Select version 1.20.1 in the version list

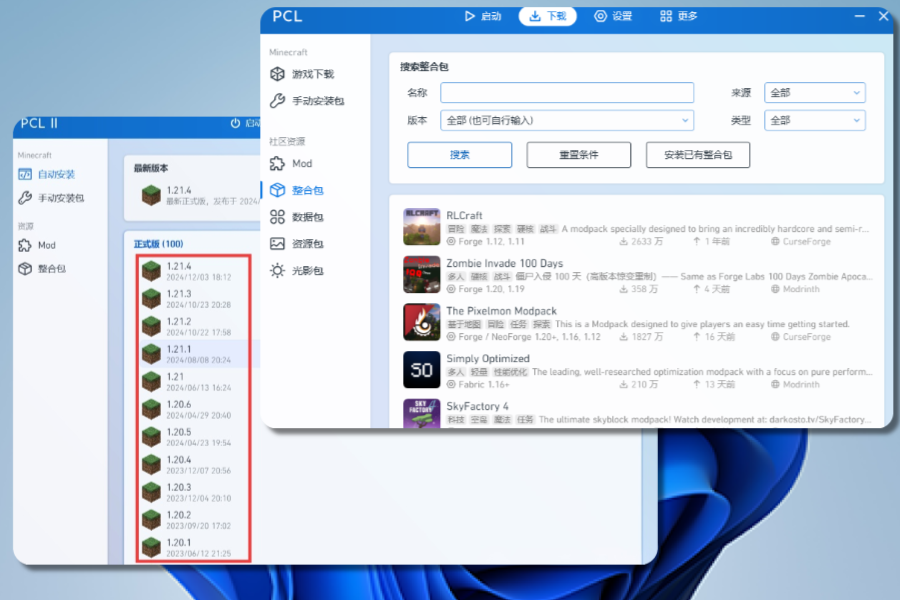[190, 547]
